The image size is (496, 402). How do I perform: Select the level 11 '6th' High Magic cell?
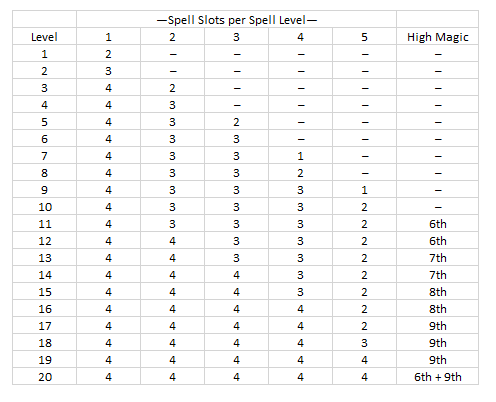pyautogui.click(x=438, y=224)
